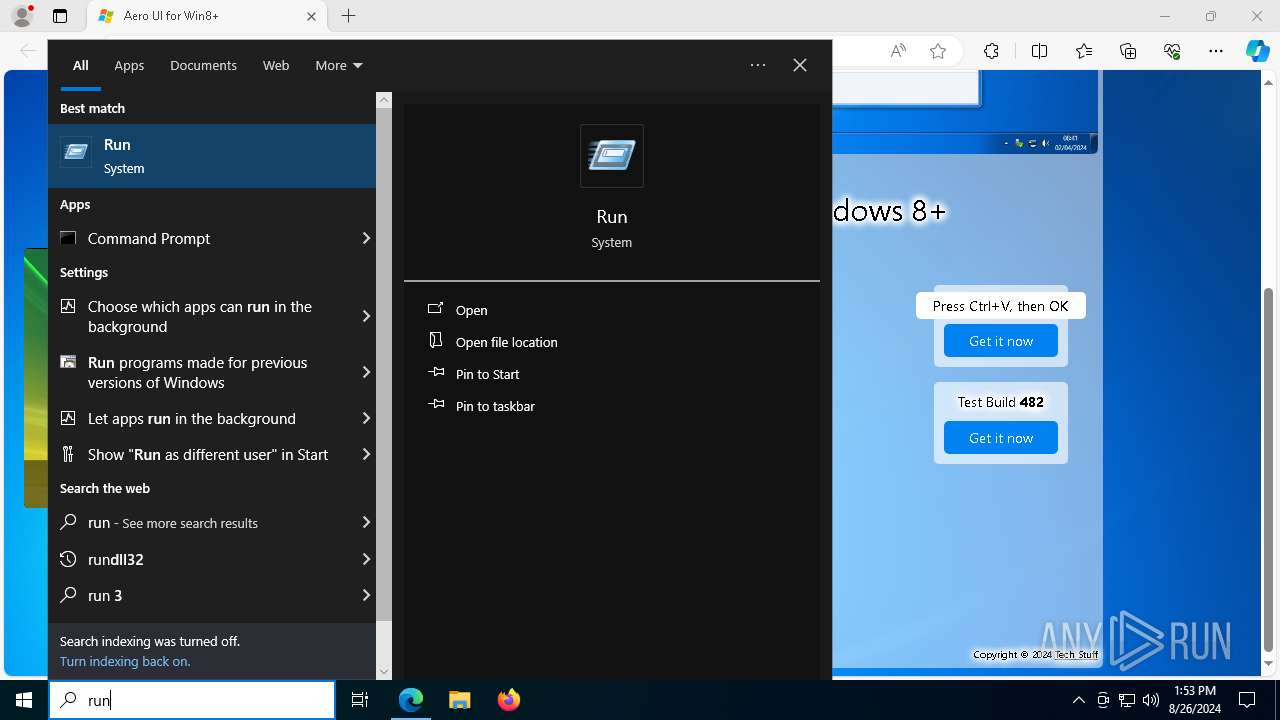The image size is (1280, 720).
Task: Click 'Get it now' under Test Build 482
Action: point(1001,438)
